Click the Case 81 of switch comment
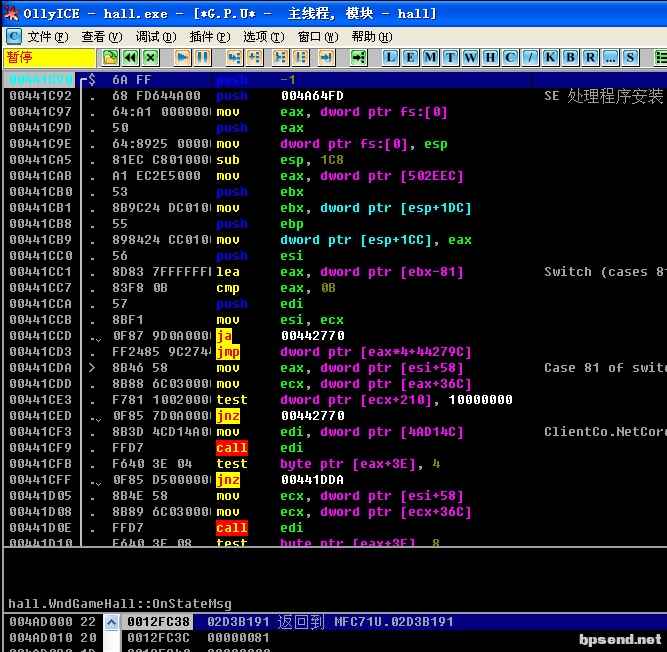The width and height of the screenshot is (667, 652). click(605, 368)
